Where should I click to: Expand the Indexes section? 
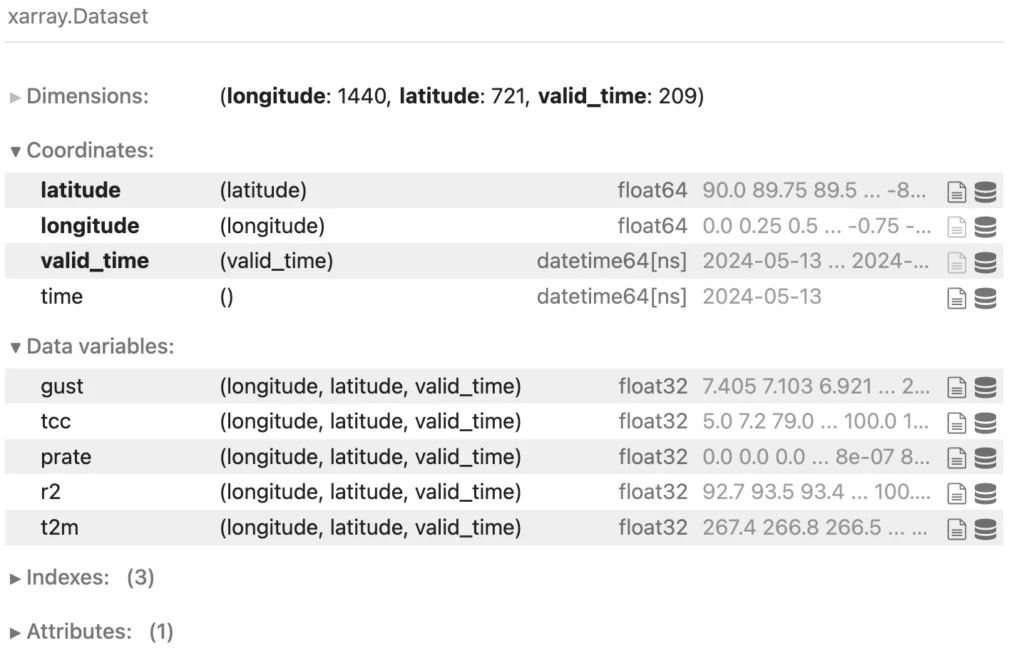(70, 578)
